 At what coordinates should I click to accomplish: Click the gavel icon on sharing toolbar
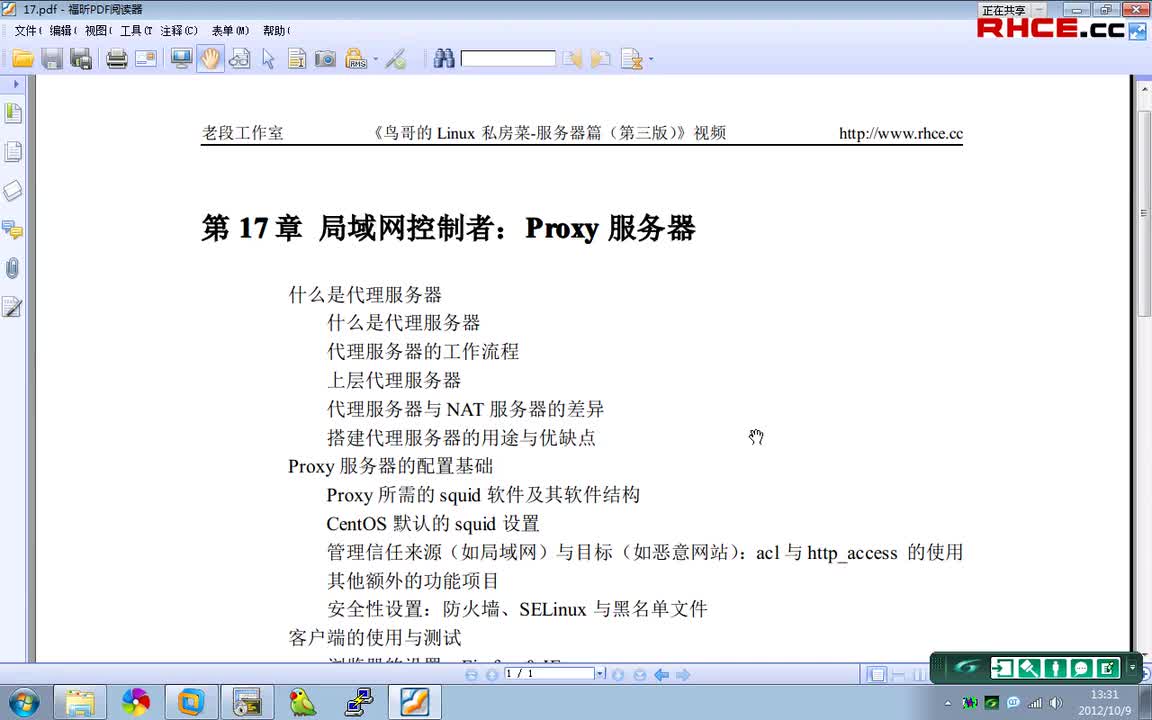tap(1029, 668)
